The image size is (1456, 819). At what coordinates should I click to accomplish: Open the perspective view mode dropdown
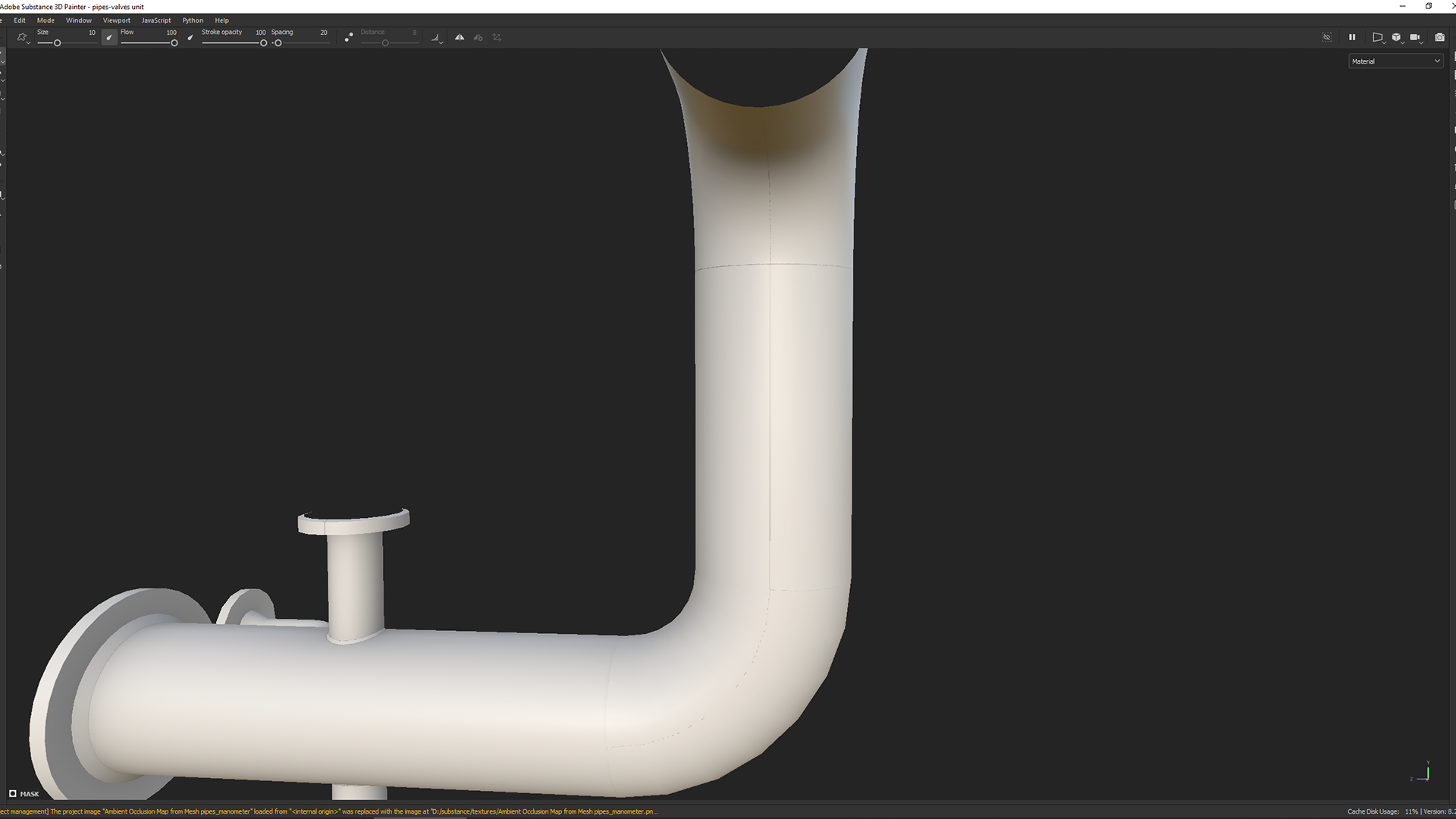pos(1378,37)
